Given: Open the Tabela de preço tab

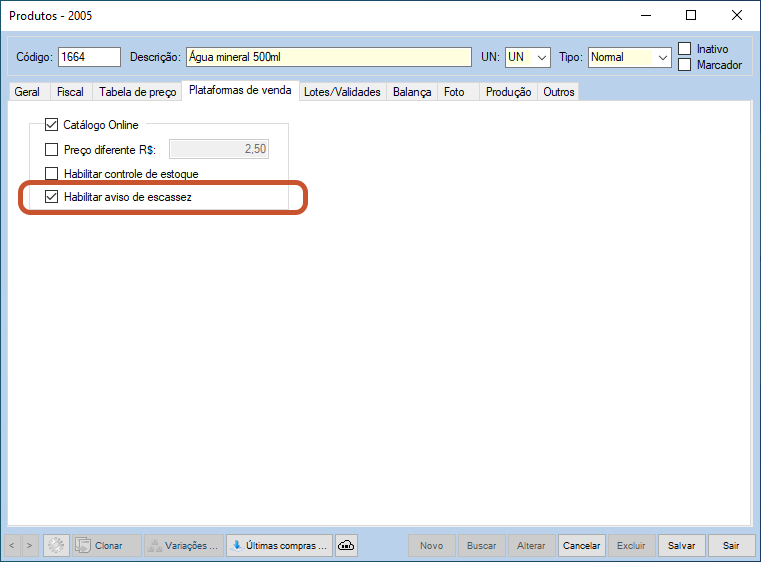Looking at the screenshot, I should point(137,92).
